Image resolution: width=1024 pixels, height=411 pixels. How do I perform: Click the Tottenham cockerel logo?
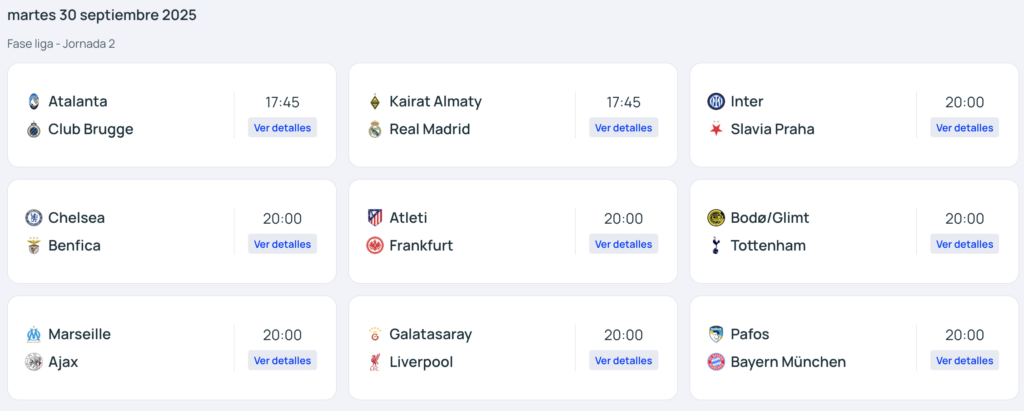tap(716, 246)
